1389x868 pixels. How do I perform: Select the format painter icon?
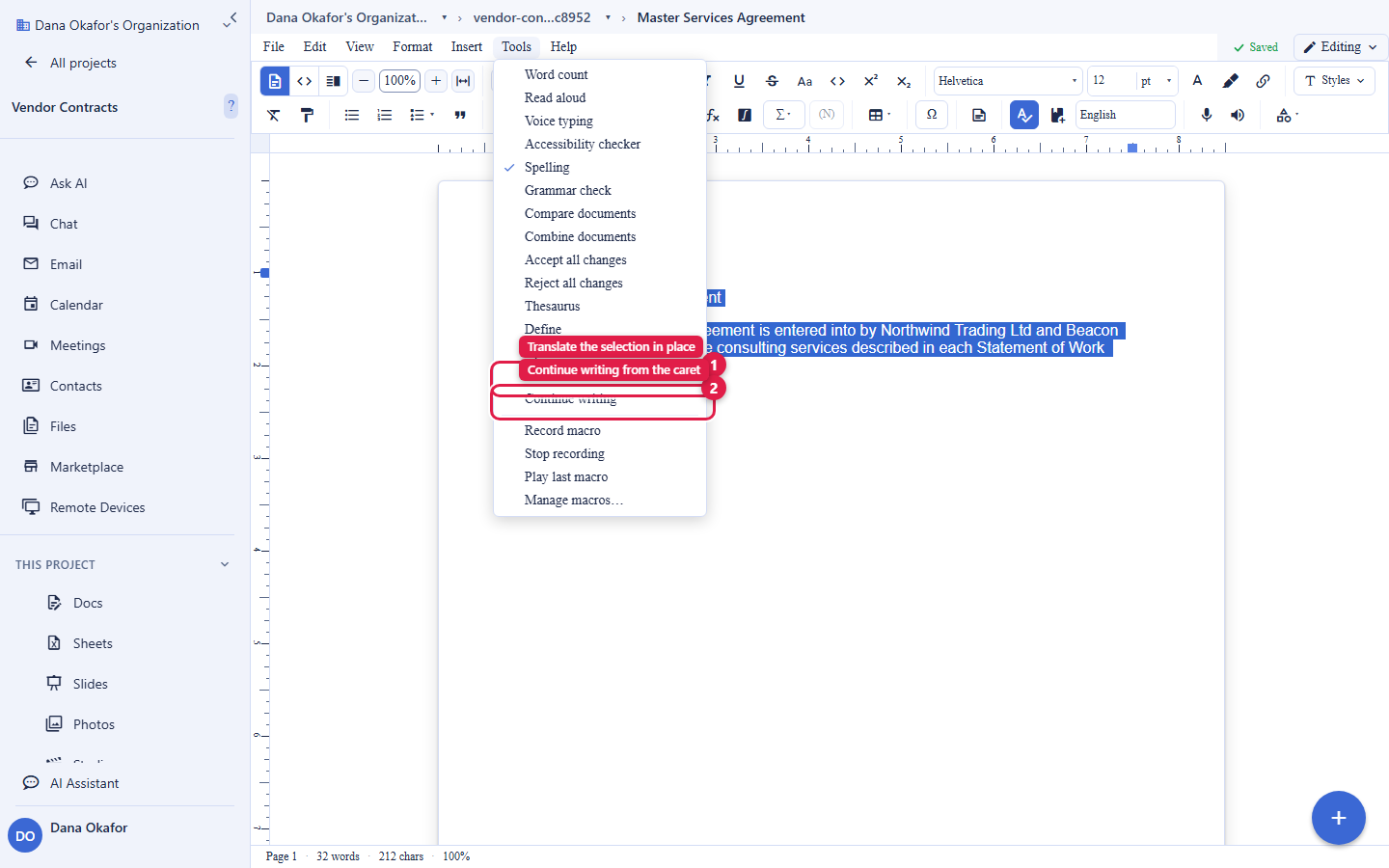point(307,116)
